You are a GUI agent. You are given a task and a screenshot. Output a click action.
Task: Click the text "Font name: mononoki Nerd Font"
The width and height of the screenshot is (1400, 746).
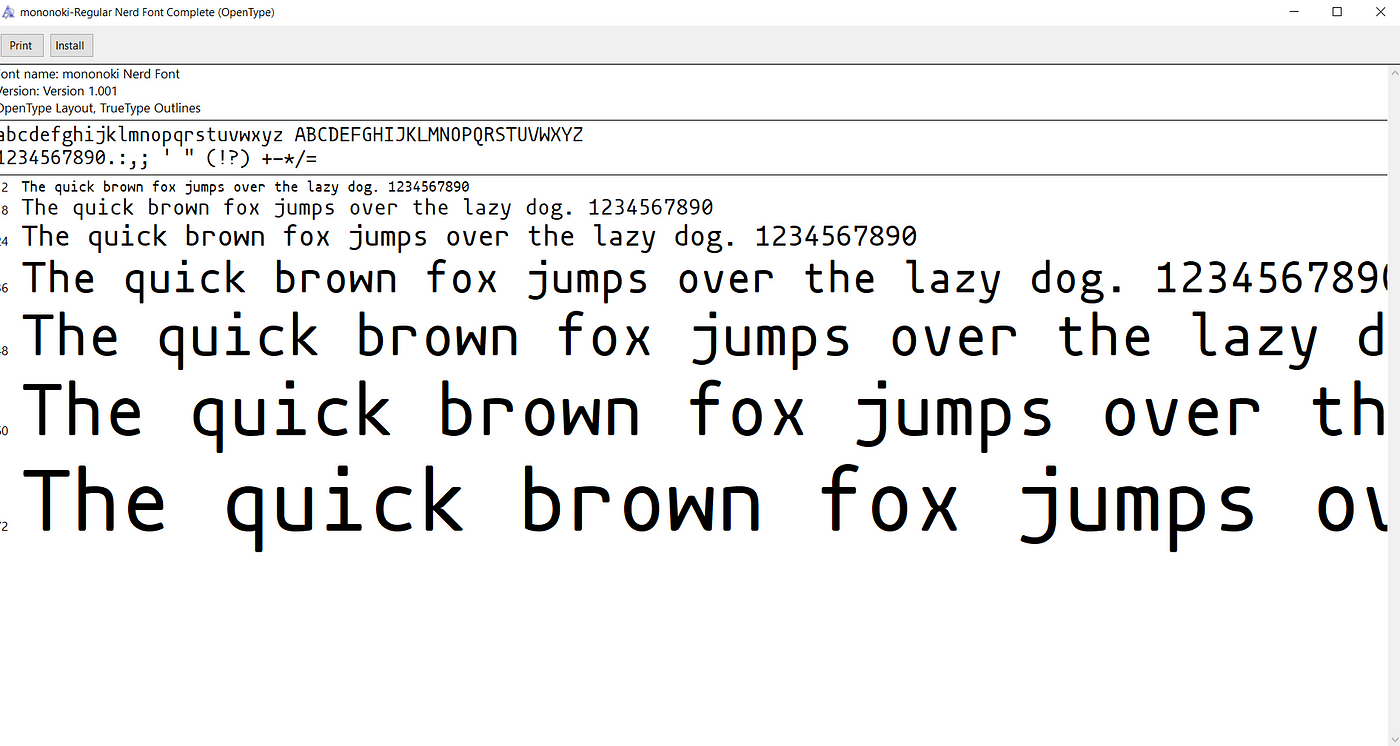point(89,74)
